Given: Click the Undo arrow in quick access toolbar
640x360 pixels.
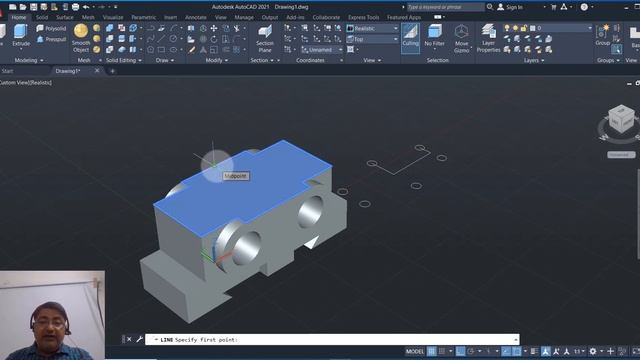Looking at the screenshot, I should click(86, 7).
